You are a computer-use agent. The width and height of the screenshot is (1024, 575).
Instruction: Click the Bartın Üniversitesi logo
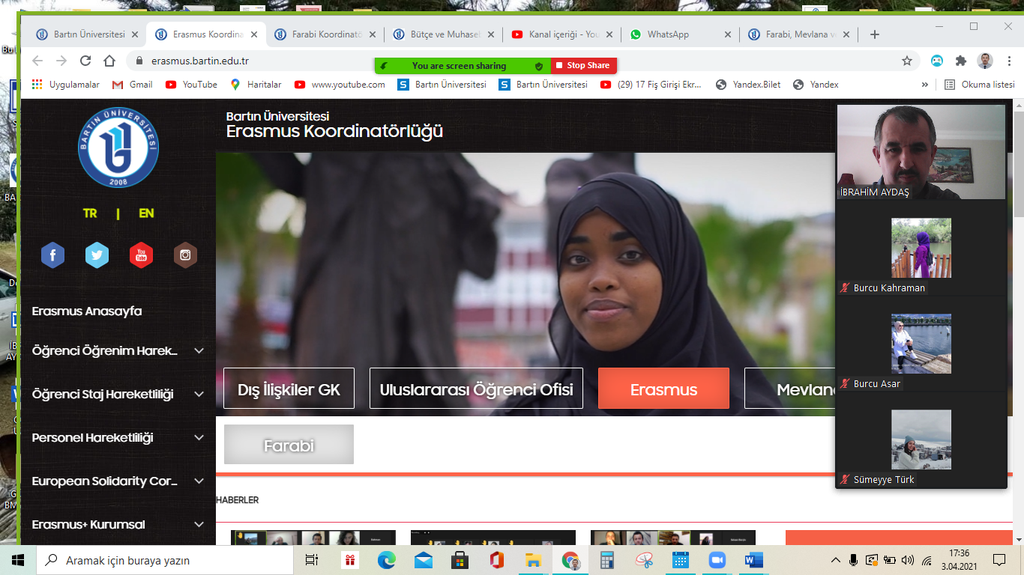click(x=118, y=148)
